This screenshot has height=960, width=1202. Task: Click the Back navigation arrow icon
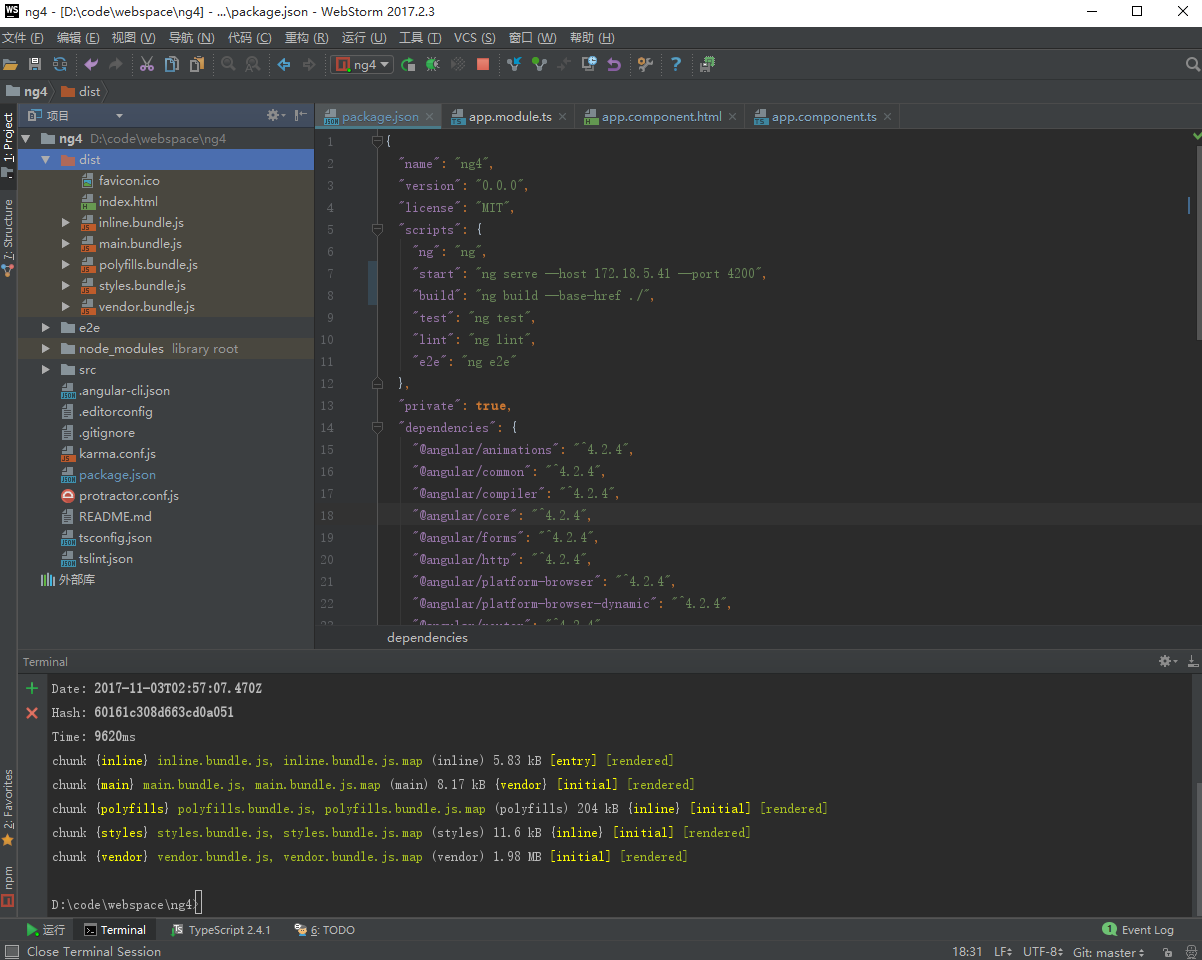(x=284, y=64)
